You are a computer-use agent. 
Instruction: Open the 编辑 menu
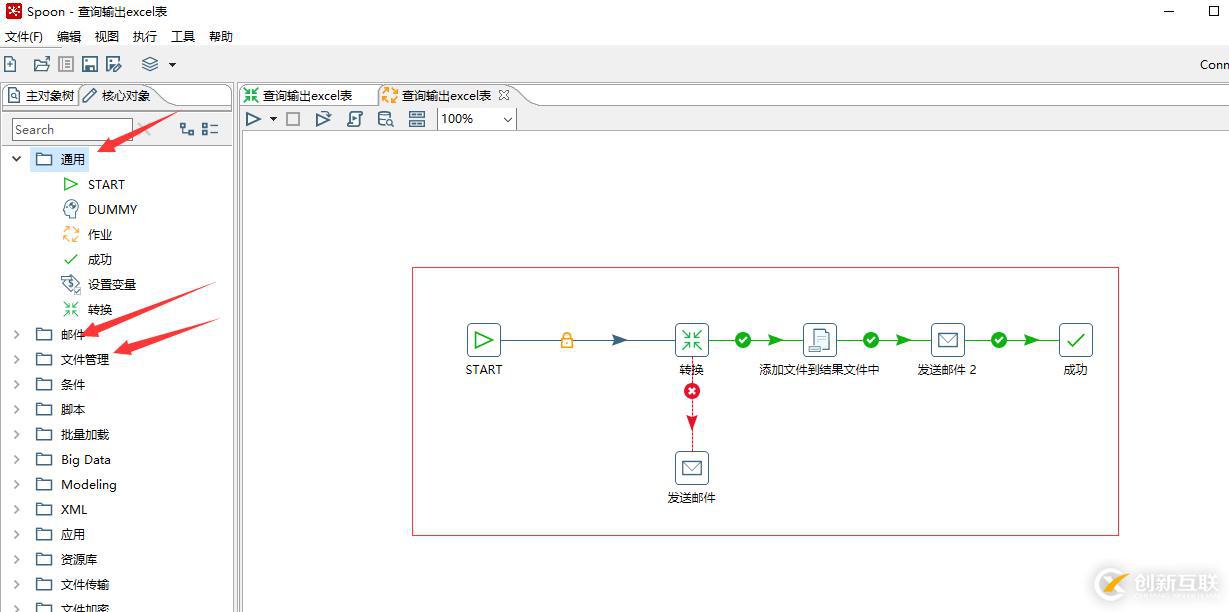point(69,37)
